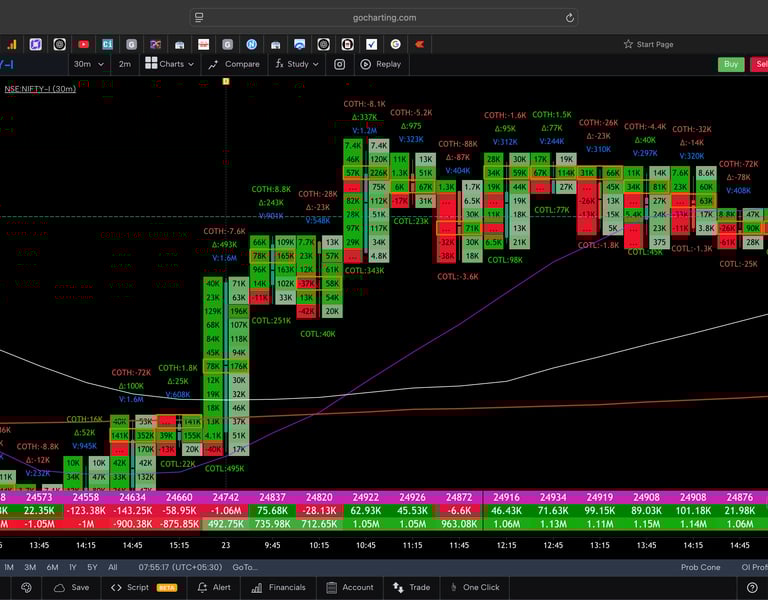Viewport: 768px width, 600px height.
Task: Click the -123.38K delta cell
Action: 86,511
